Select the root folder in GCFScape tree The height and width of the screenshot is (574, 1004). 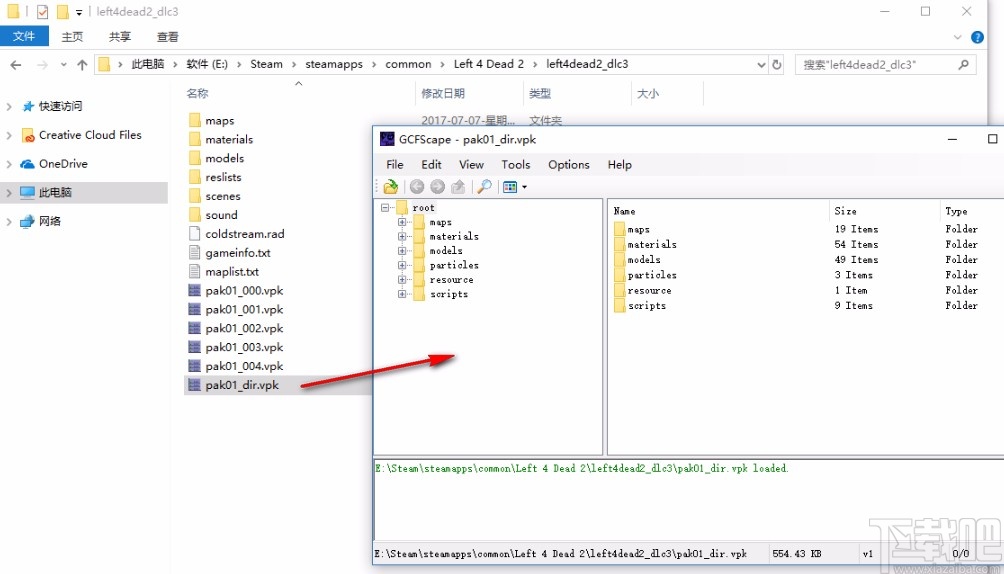(x=423, y=208)
